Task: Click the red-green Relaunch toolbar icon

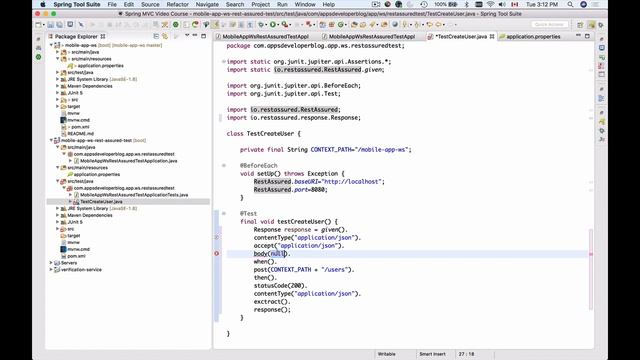Action: [195, 25]
